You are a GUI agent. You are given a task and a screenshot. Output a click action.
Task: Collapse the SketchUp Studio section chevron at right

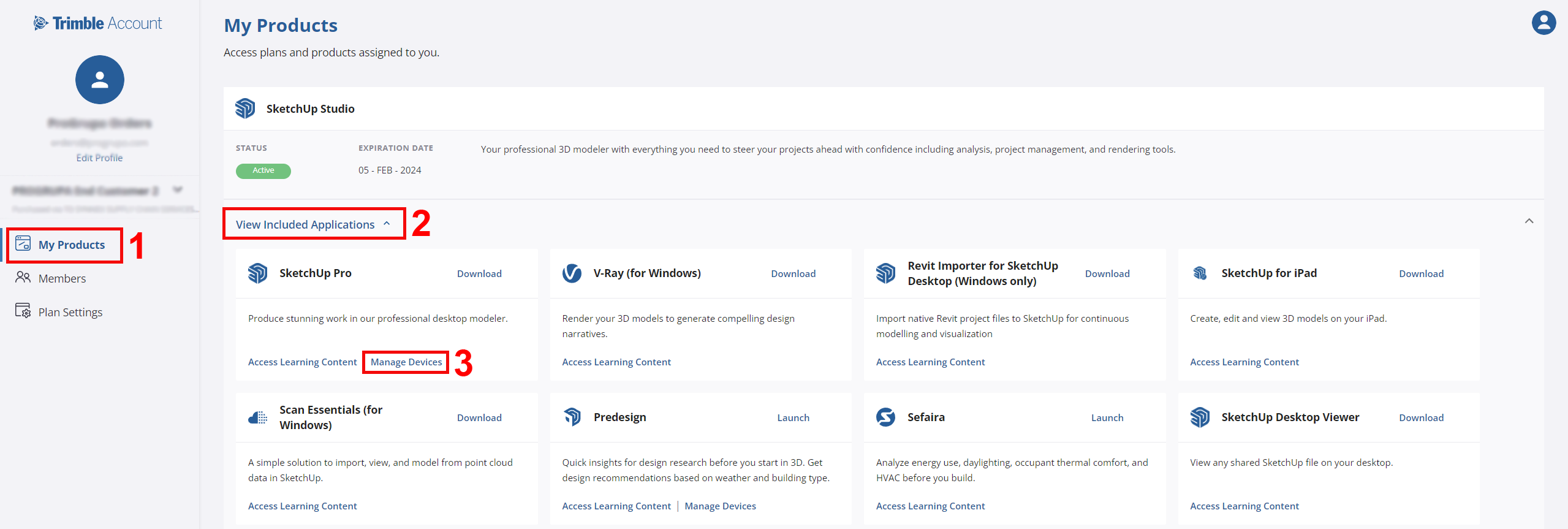[x=1529, y=221]
